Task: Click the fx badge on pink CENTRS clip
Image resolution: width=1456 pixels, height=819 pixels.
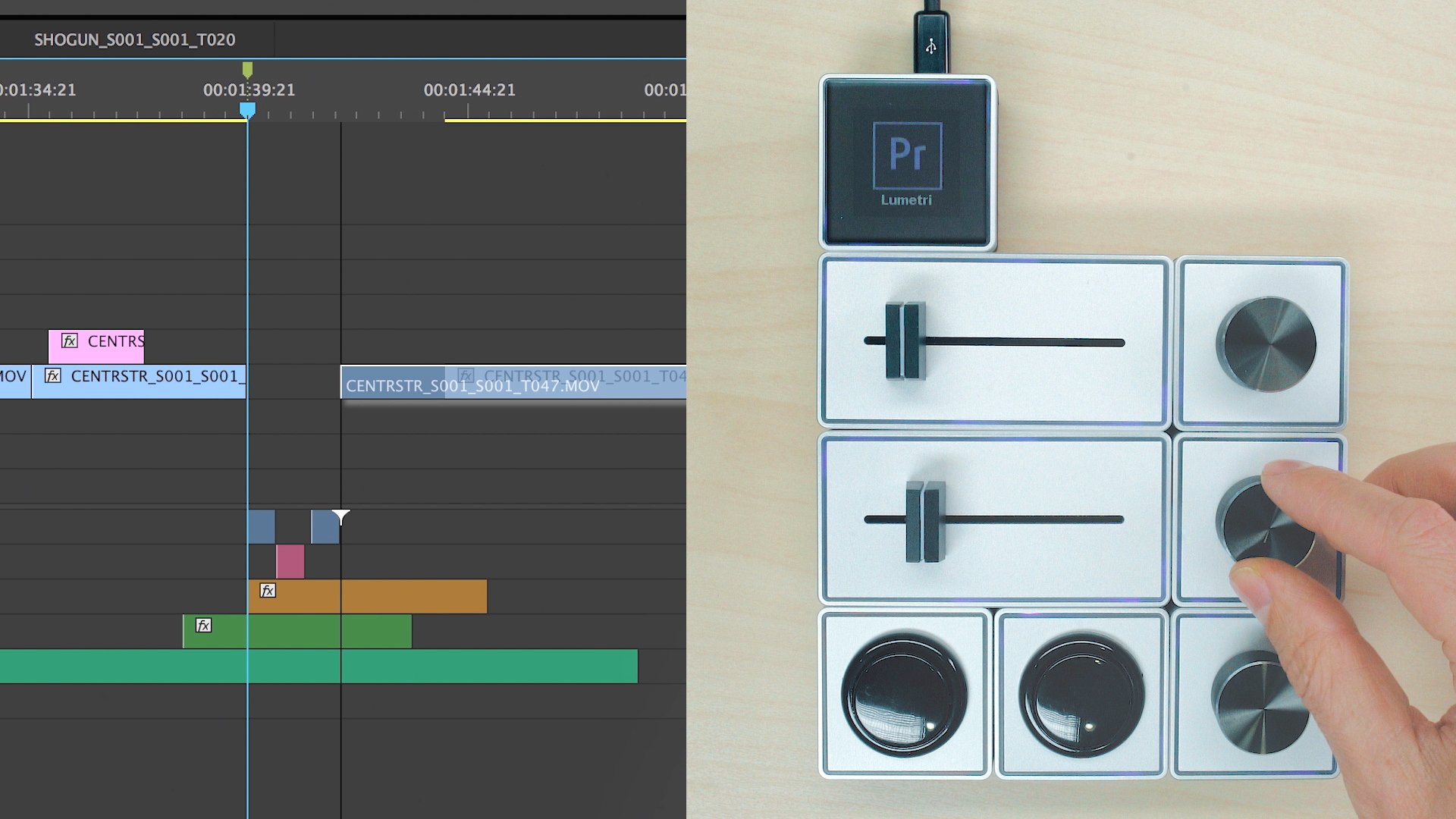Action: [x=70, y=341]
